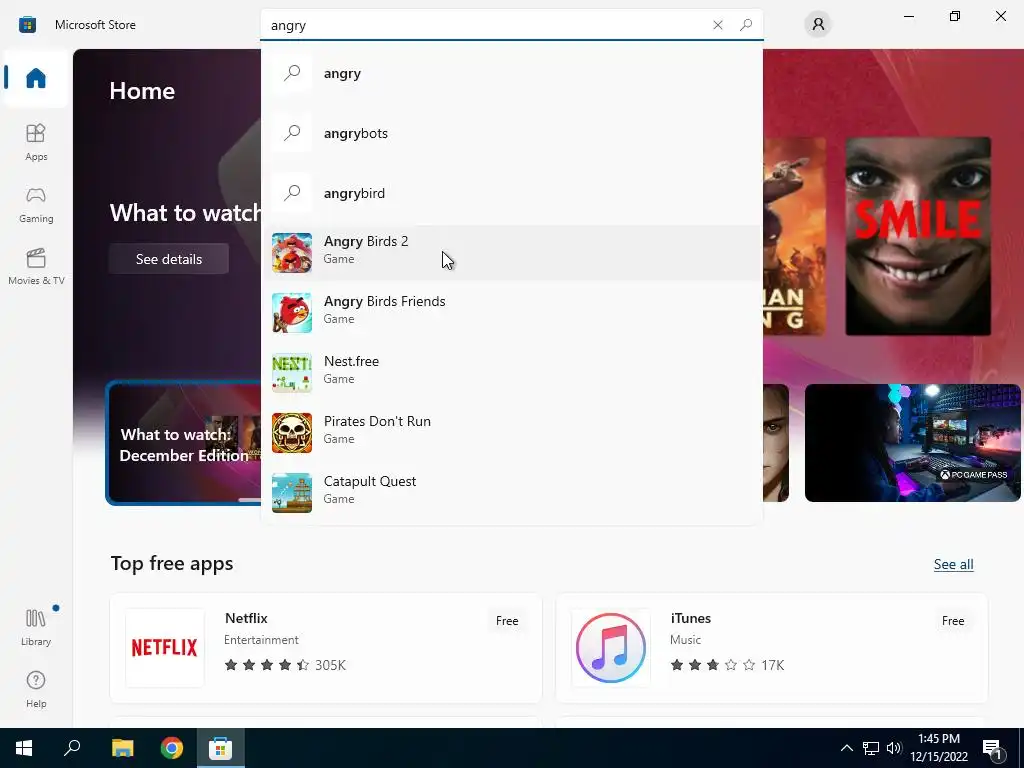Select the Nest.free game icon
Viewport: 1024px width, 768px height.
[292, 373]
